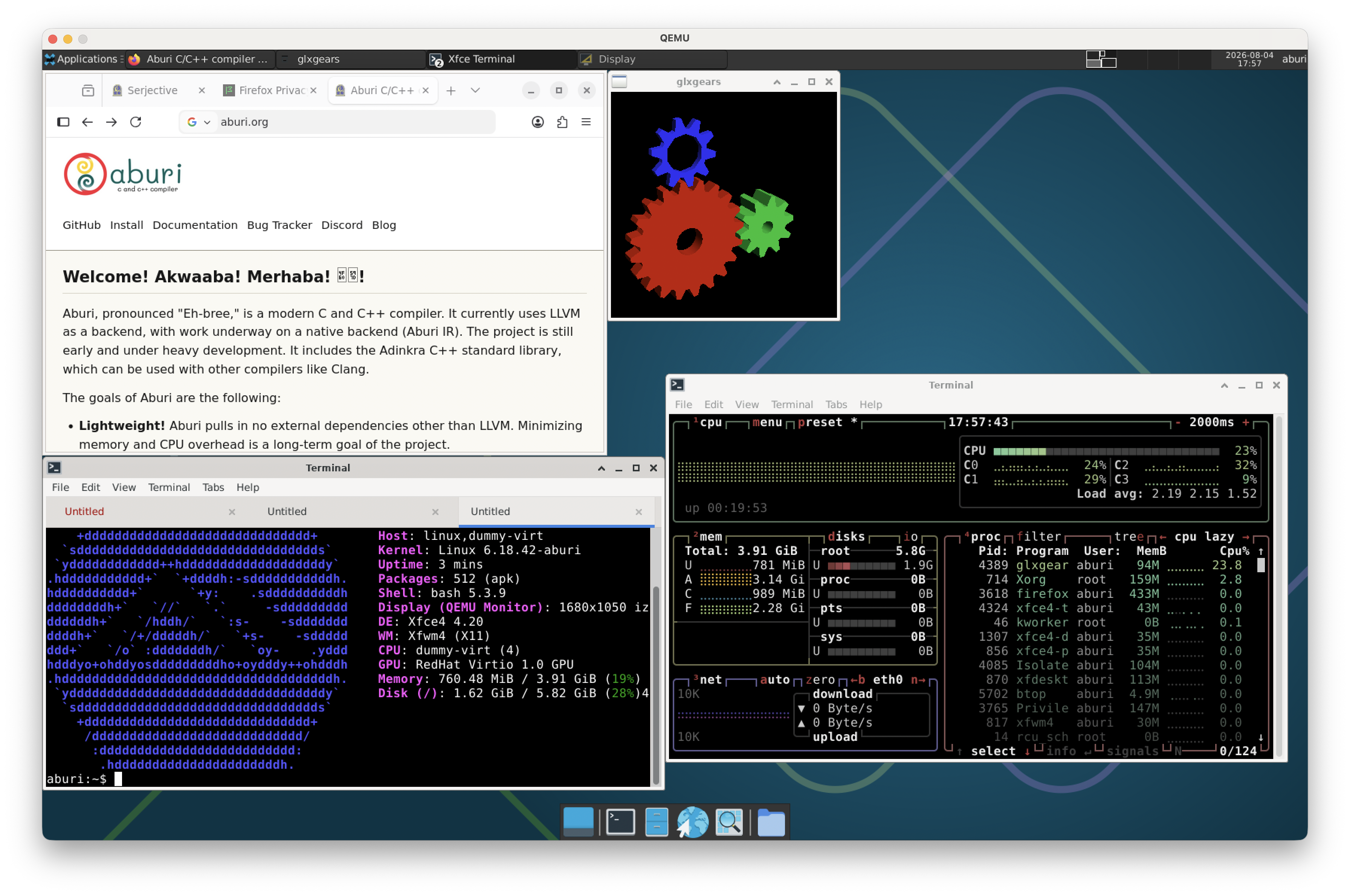Open the list all tabs chevron

(475, 90)
